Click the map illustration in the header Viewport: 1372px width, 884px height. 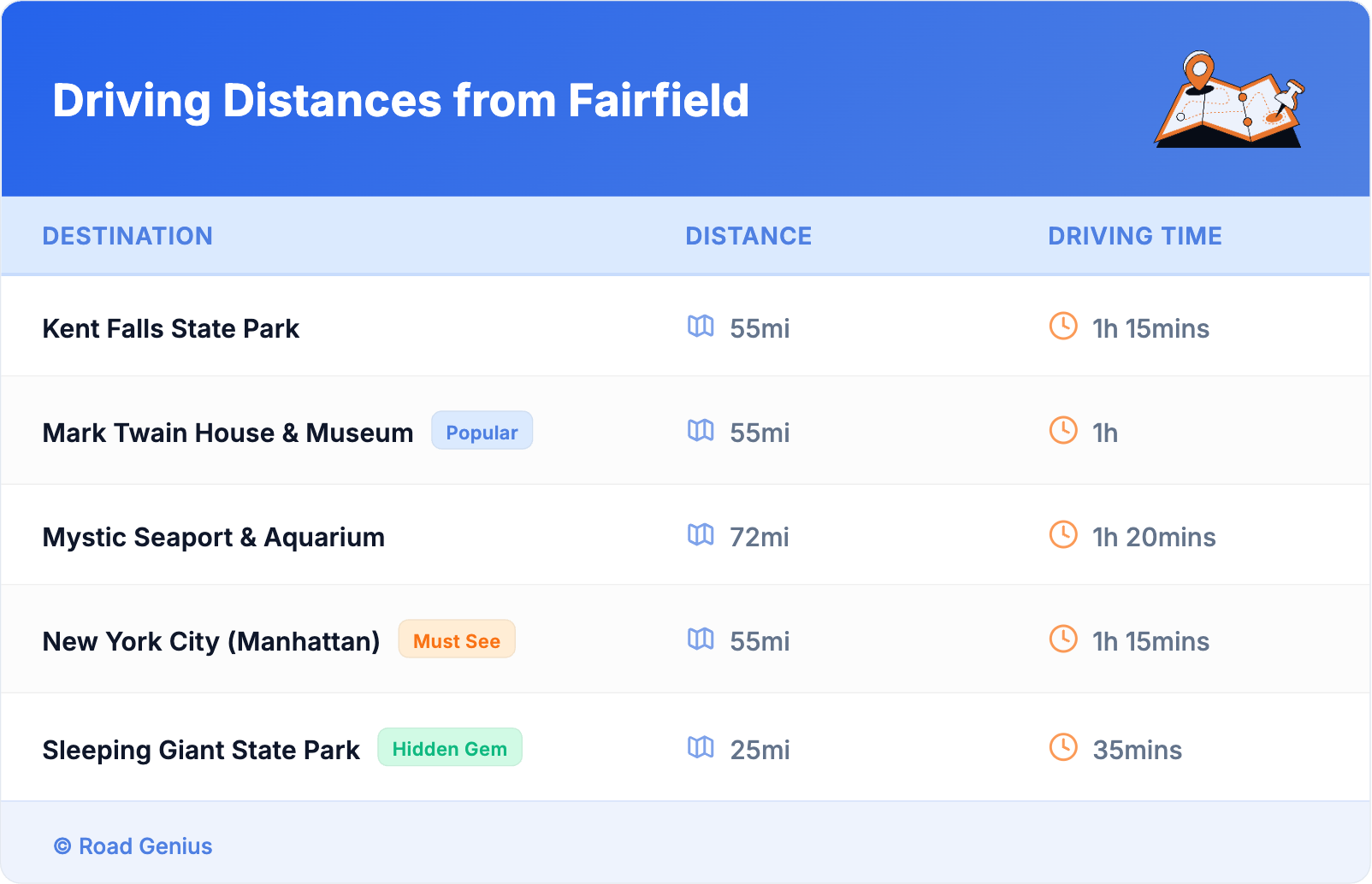1229,100
